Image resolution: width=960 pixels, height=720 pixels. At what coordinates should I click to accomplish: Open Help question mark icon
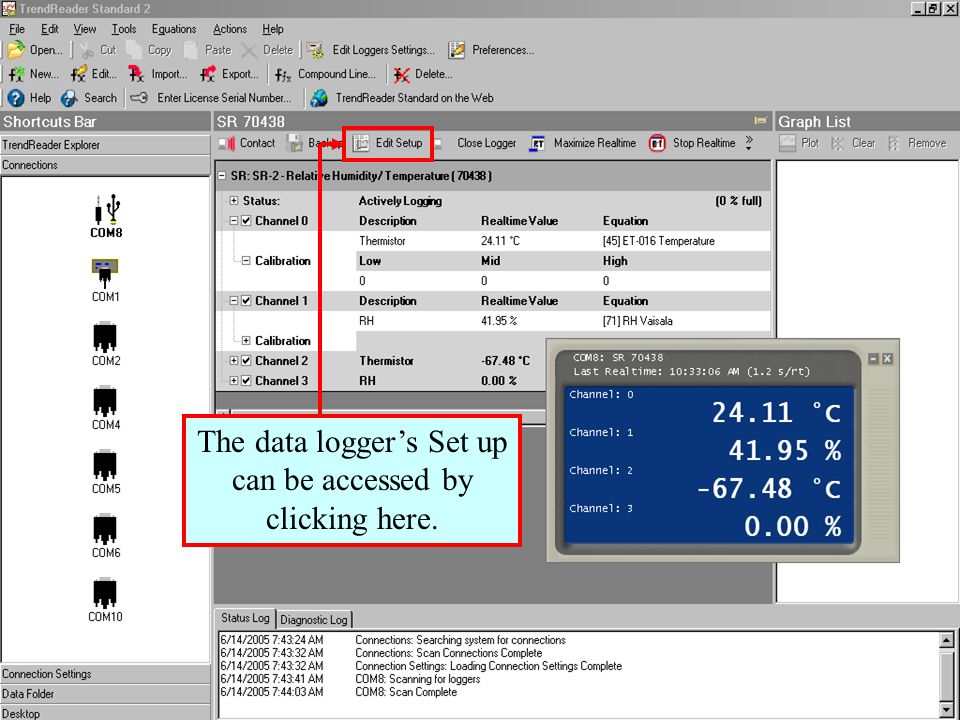click(x=16, y=98)
